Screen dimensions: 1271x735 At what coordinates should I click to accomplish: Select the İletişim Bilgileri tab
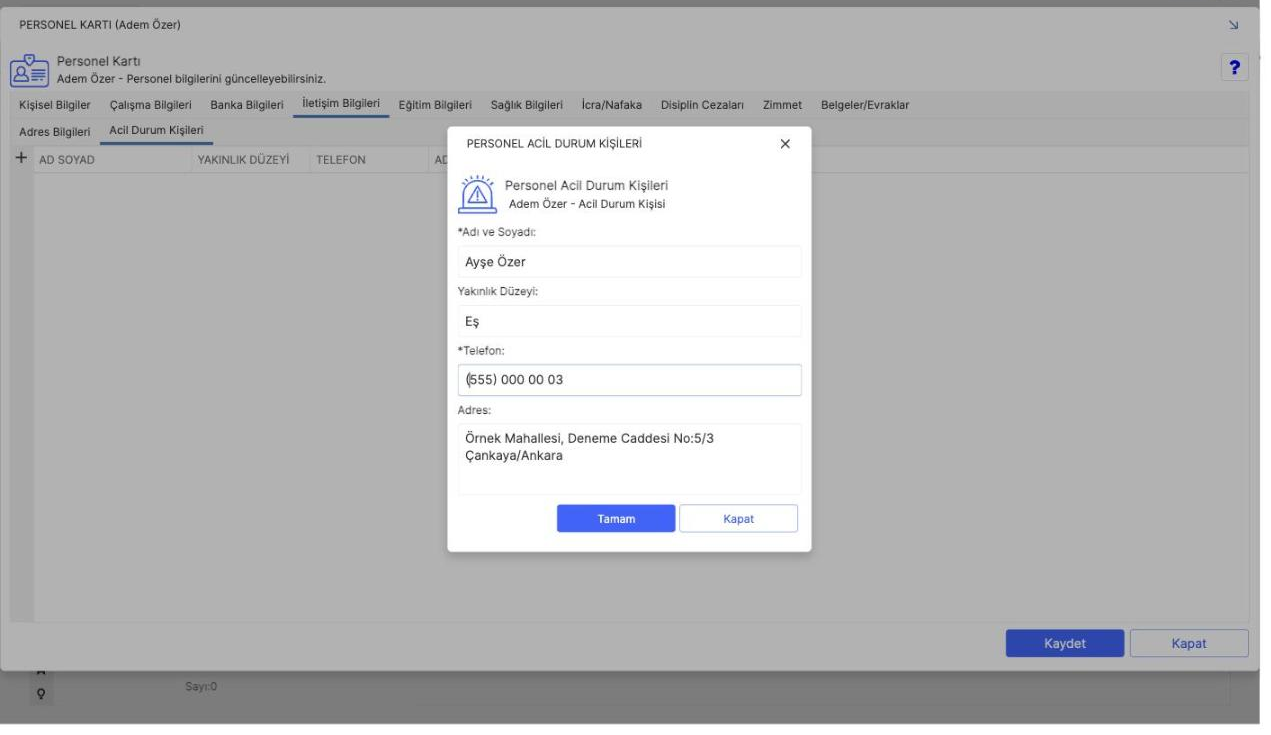[341, 105]
